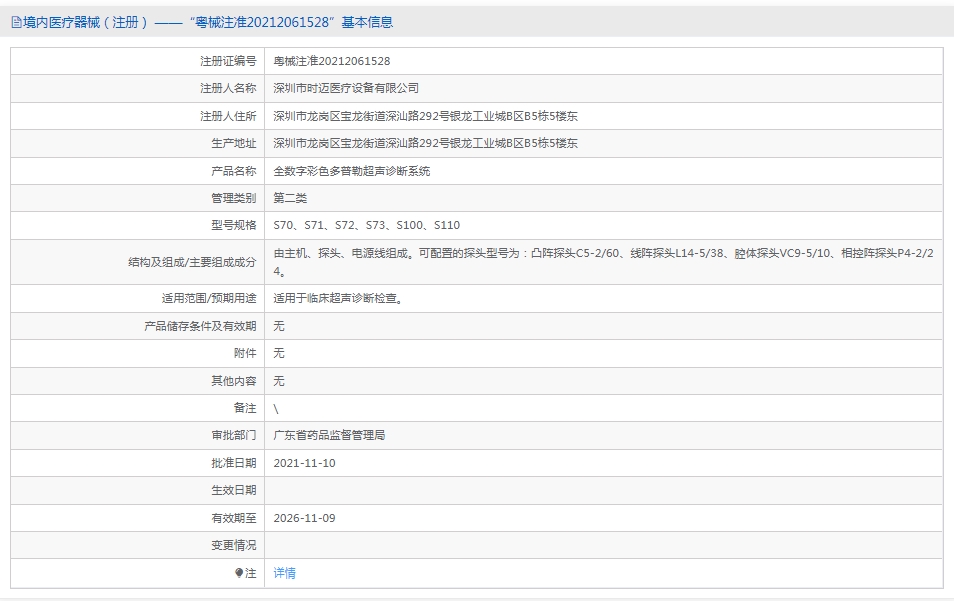Click the 附件 label
The image size is (954, 601).
coord(245,353)
